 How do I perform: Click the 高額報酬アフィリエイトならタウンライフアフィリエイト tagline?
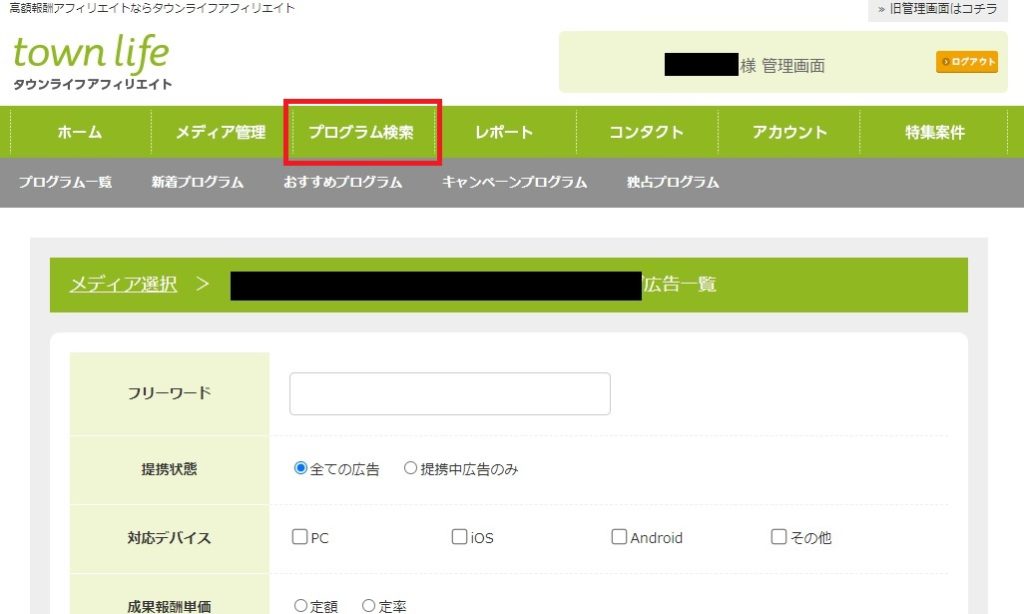[x=152, y=8]
